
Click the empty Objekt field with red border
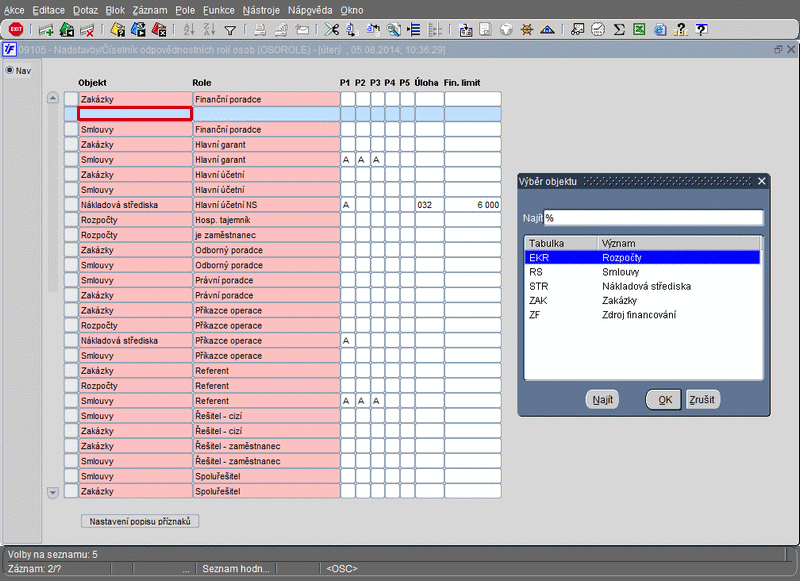tap(135, 114)
